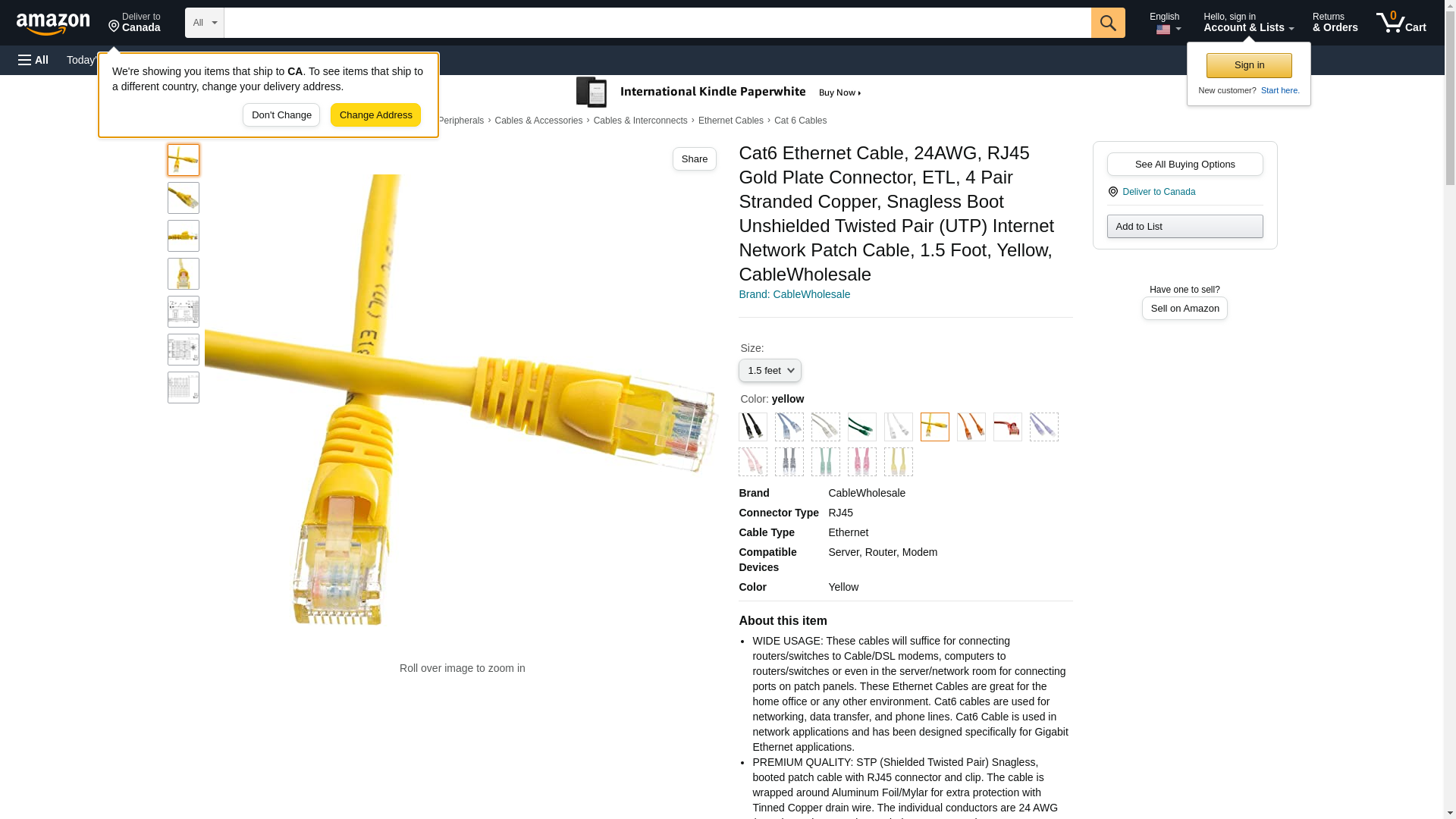Select the black cable color swatch
Viewport: 1456px width, 819px height.
[753, 427]
